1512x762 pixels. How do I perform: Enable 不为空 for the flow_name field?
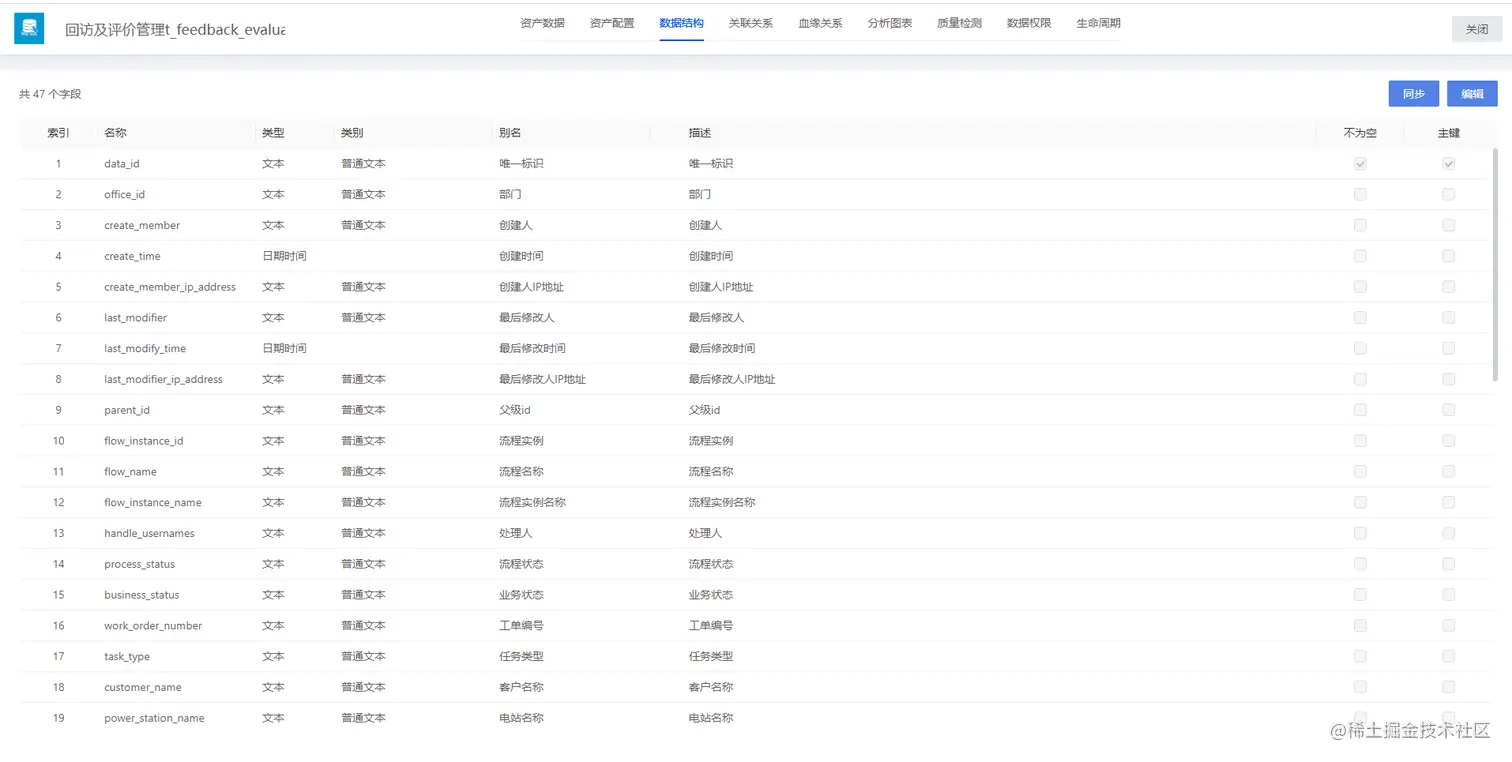point(1359,471)
